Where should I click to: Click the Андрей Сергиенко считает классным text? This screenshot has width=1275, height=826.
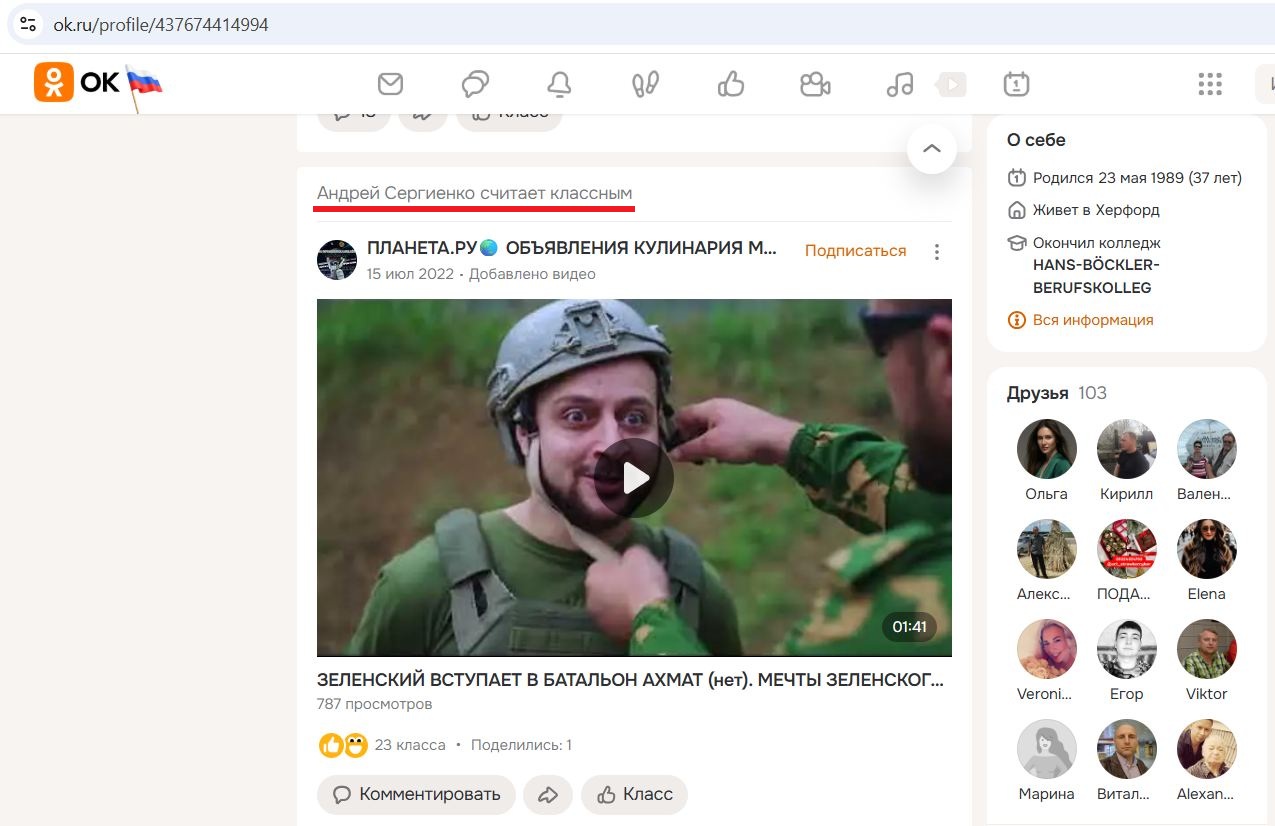(x=474, y=193)
